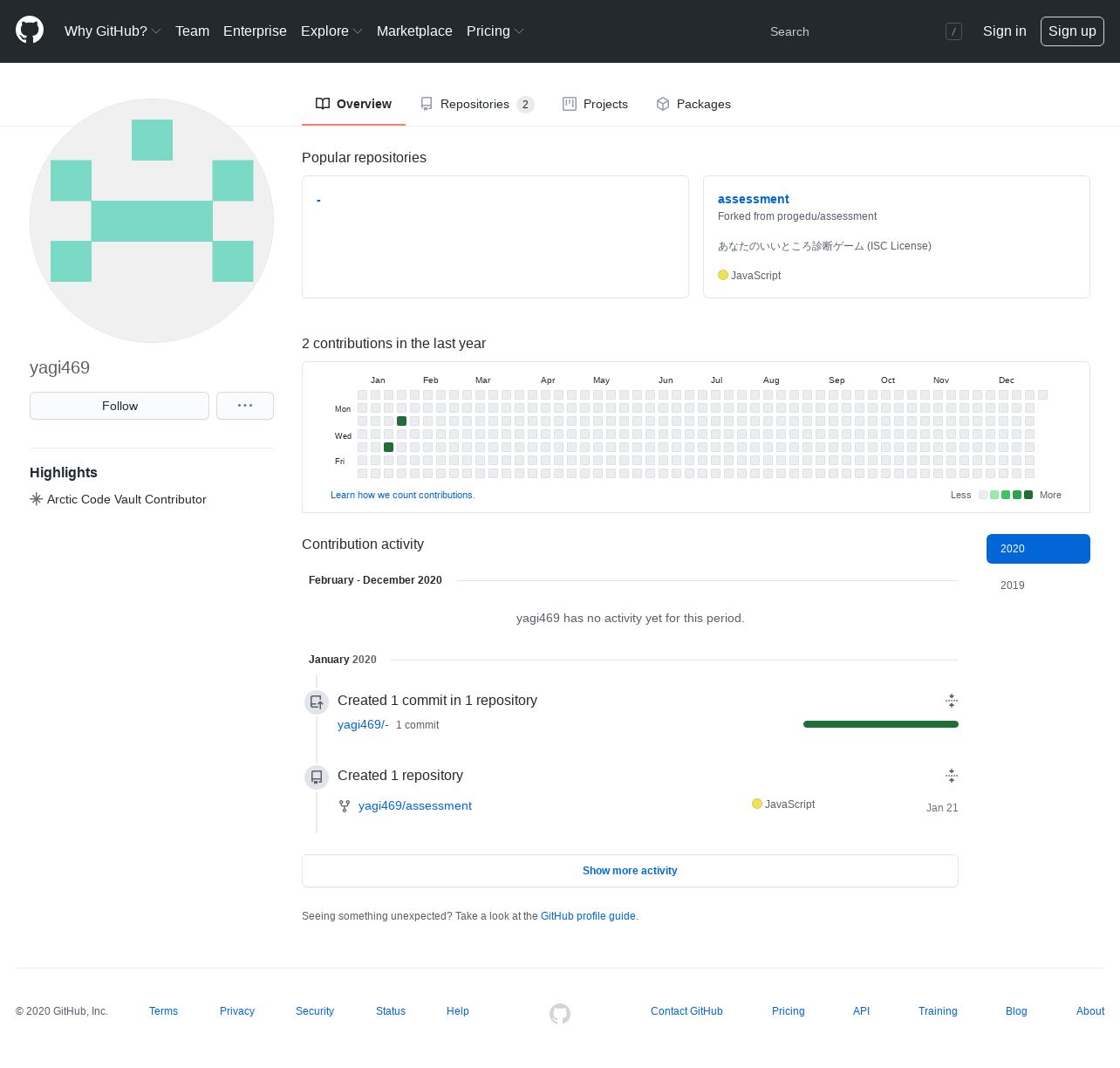Open the yagi469/- commit repository link

click(x=363, y=724)
